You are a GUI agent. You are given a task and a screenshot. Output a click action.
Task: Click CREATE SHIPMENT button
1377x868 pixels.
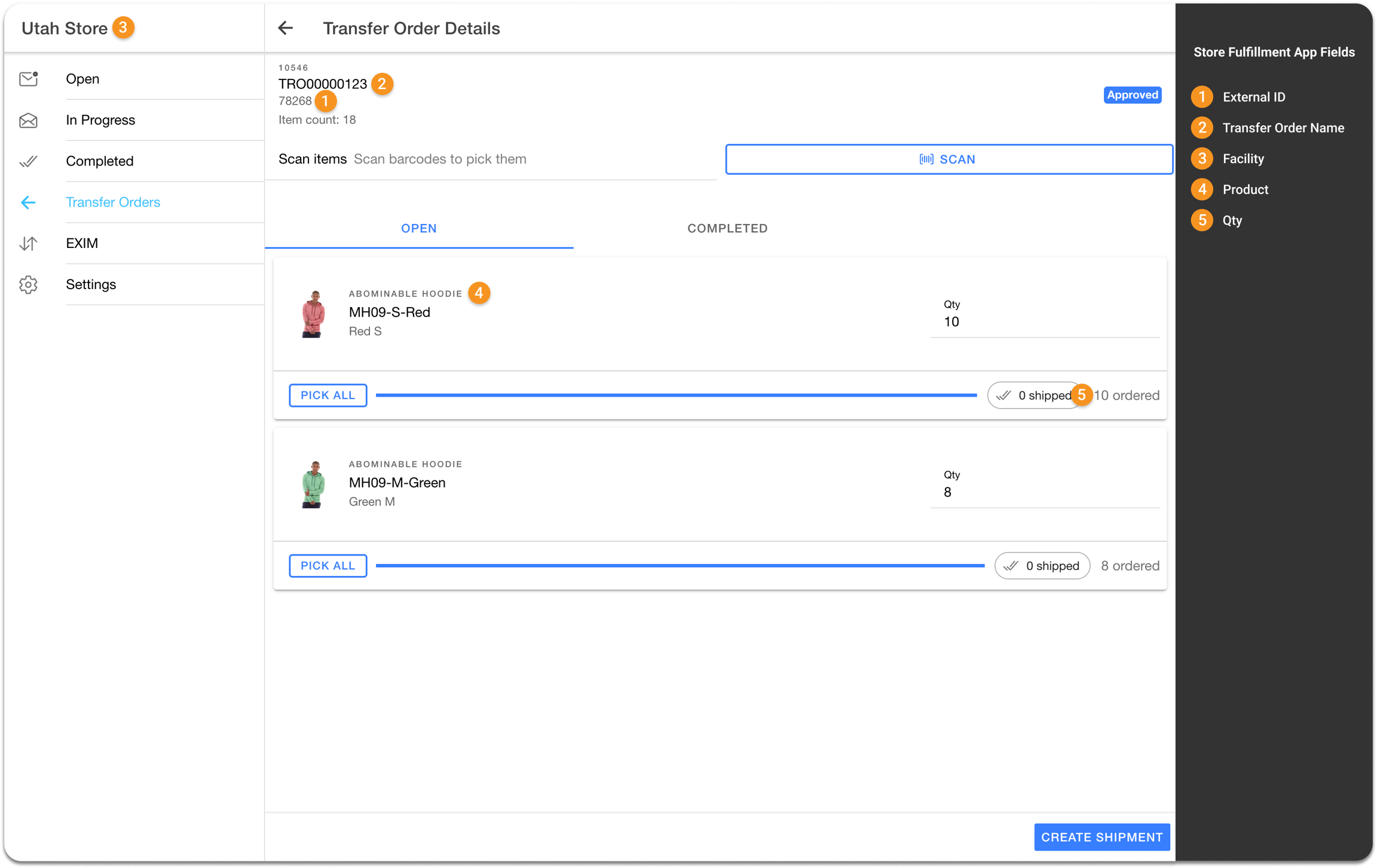(x=1101, y=837)
